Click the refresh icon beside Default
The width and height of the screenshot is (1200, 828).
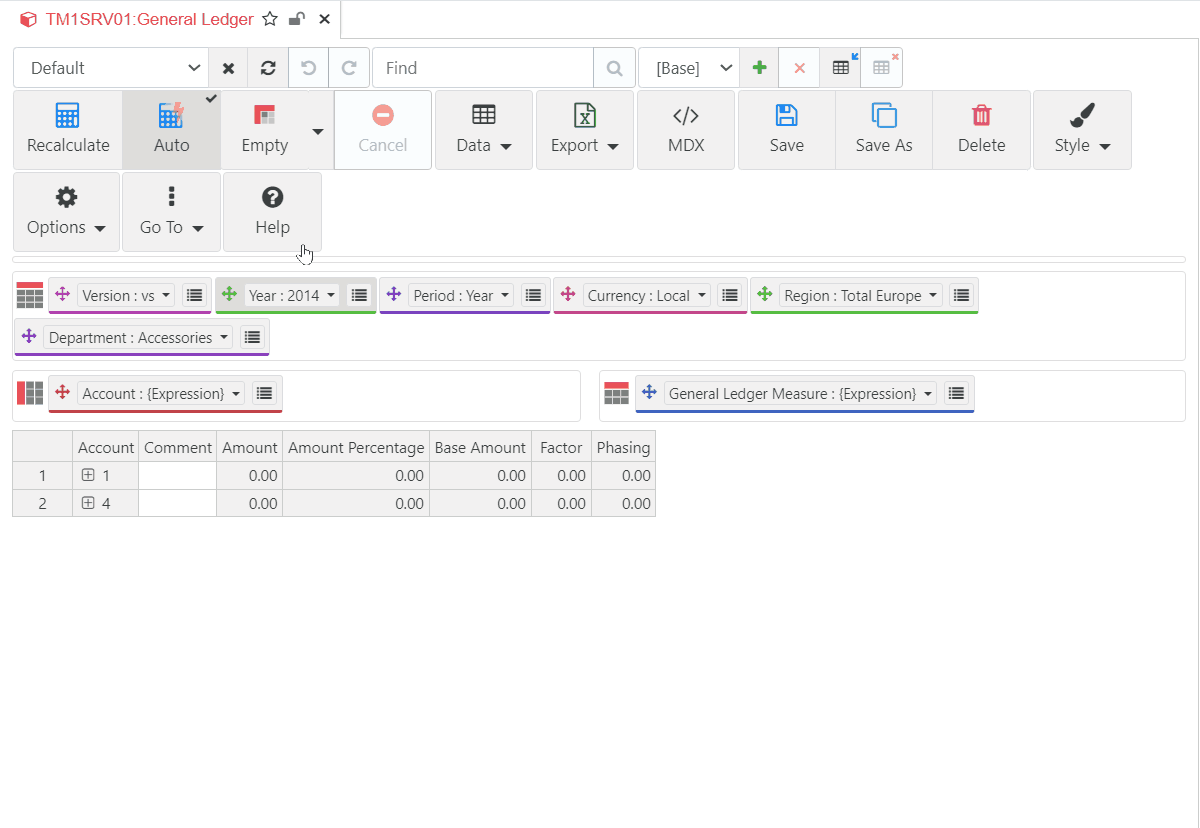(268, 68)
